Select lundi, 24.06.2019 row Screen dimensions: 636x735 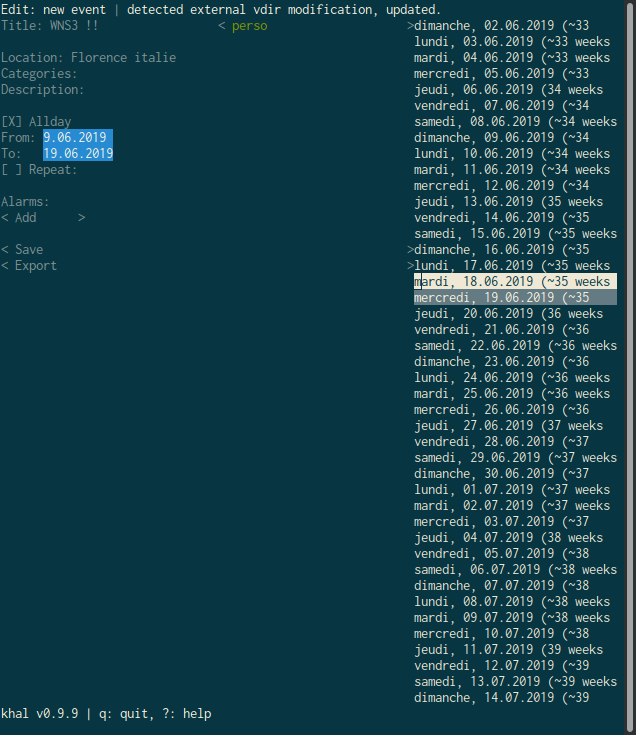pyautogui.click(x=515, y=377)
